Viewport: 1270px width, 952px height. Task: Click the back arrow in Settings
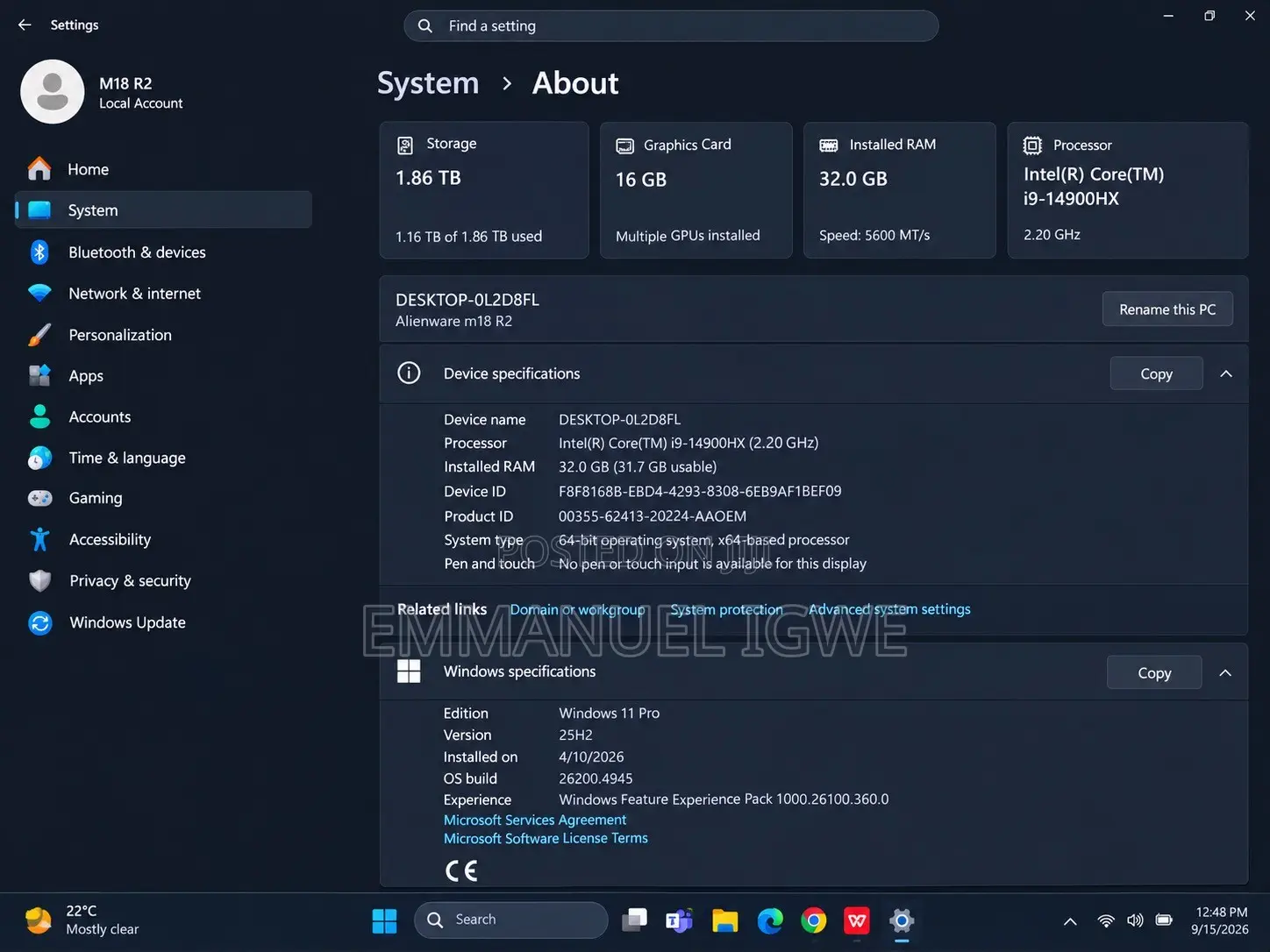(x=25, y=25)
